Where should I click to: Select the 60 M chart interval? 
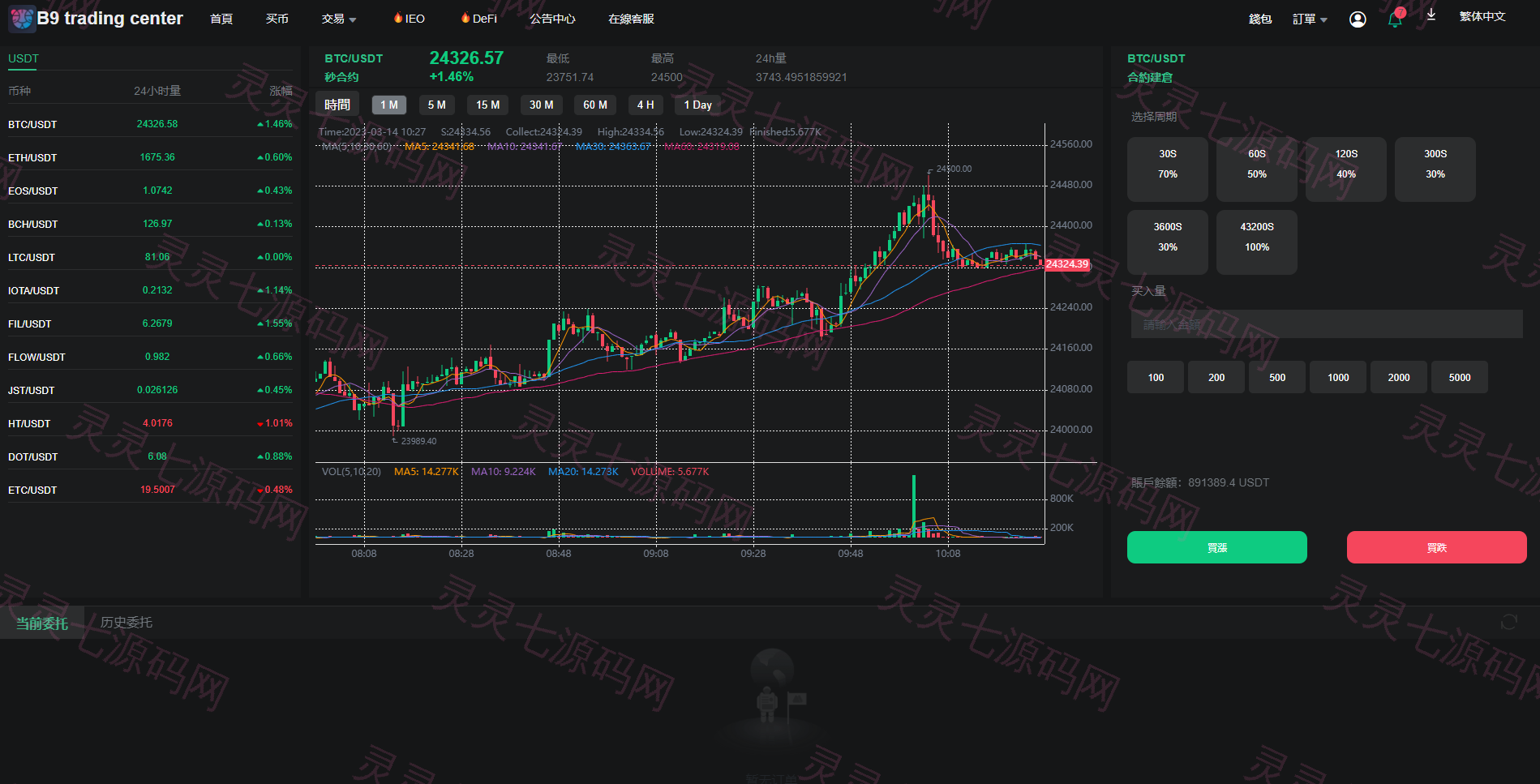(595, 105)
